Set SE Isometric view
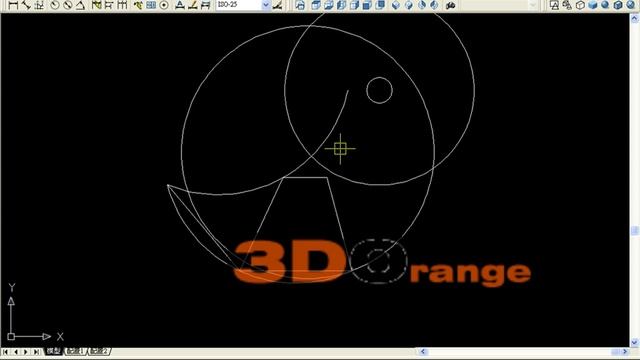The image size is (640, 360). (409, 5)
